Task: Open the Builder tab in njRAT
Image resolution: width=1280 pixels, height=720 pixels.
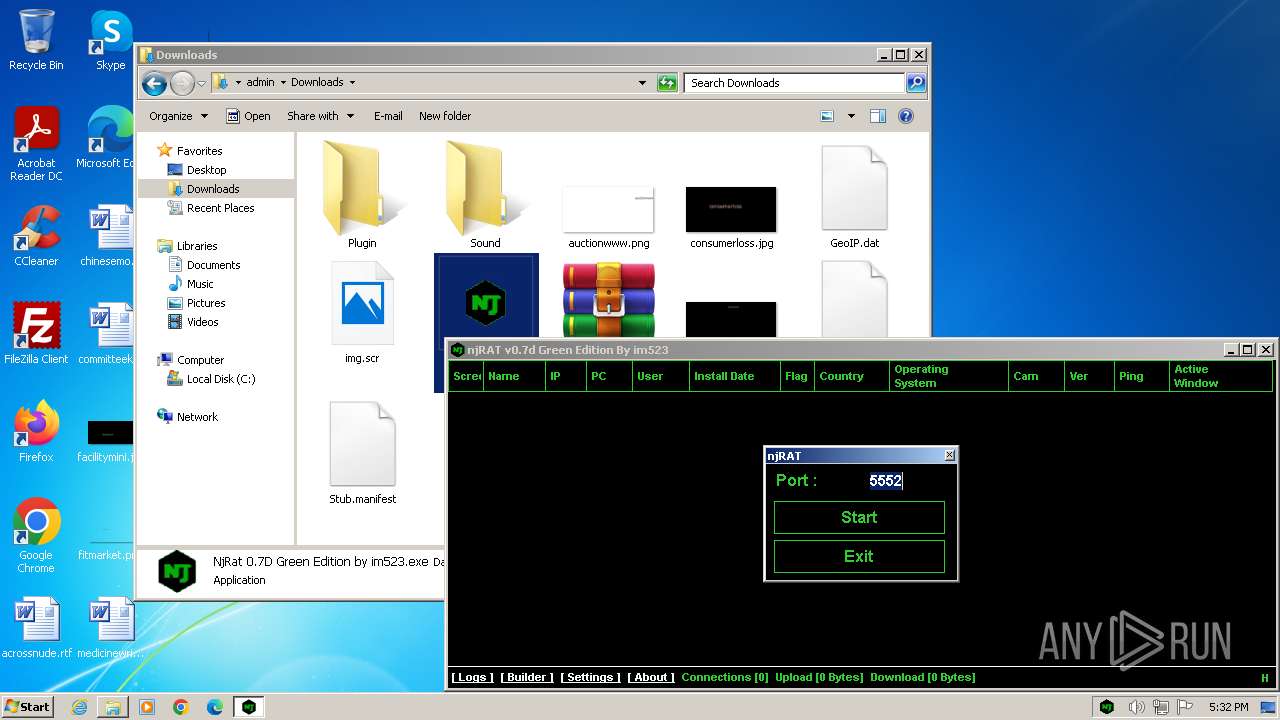Action: (527, 677)
